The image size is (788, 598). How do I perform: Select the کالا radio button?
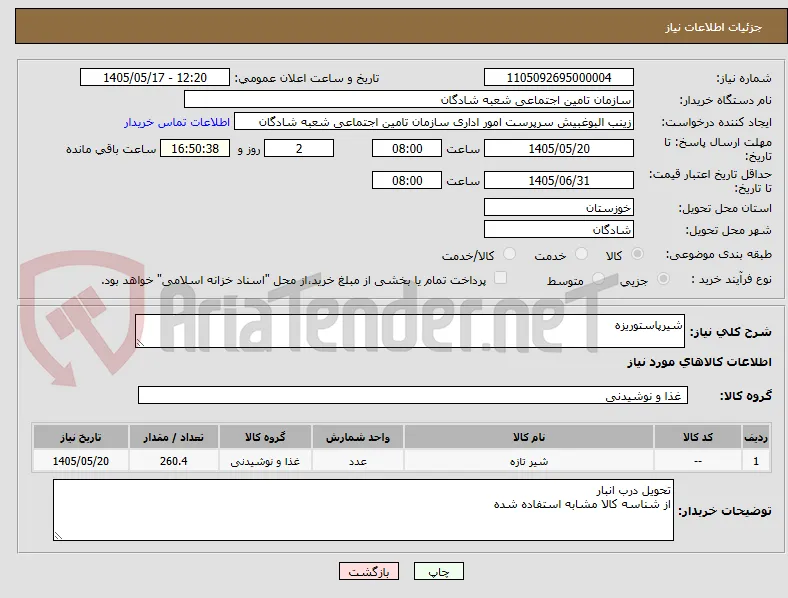pyautogui.click(x=637, y=254)
